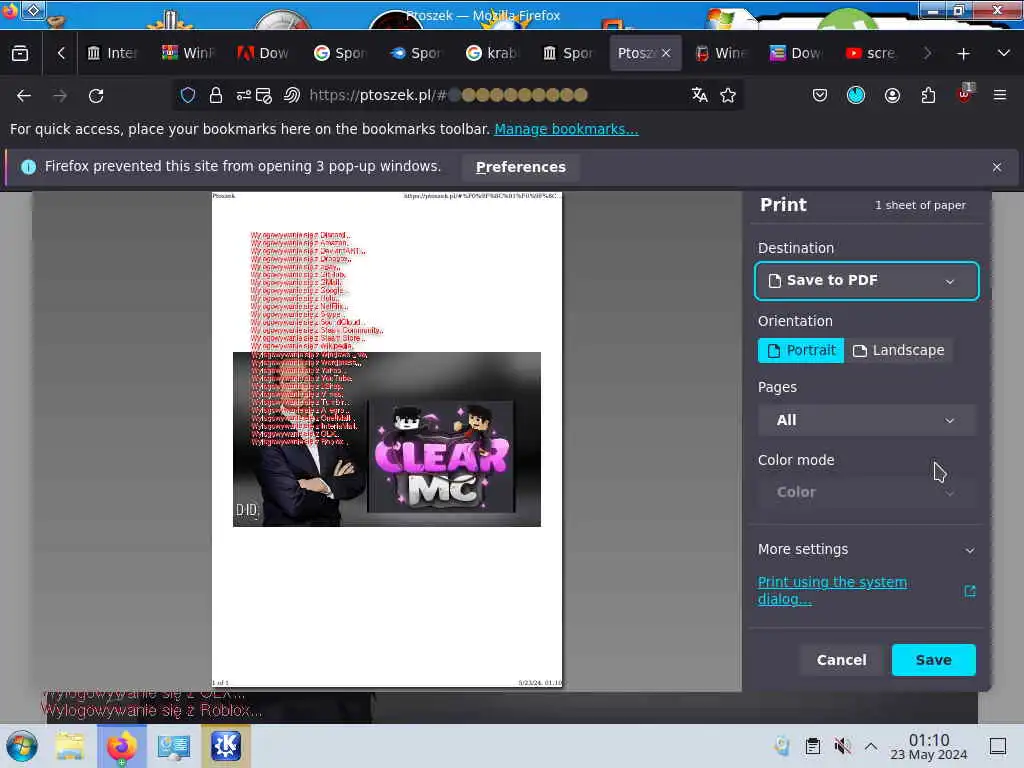List all tabs dropdown arrow
The width and height of the screenshot is (1024, 768).
[x=1004, y=54]
